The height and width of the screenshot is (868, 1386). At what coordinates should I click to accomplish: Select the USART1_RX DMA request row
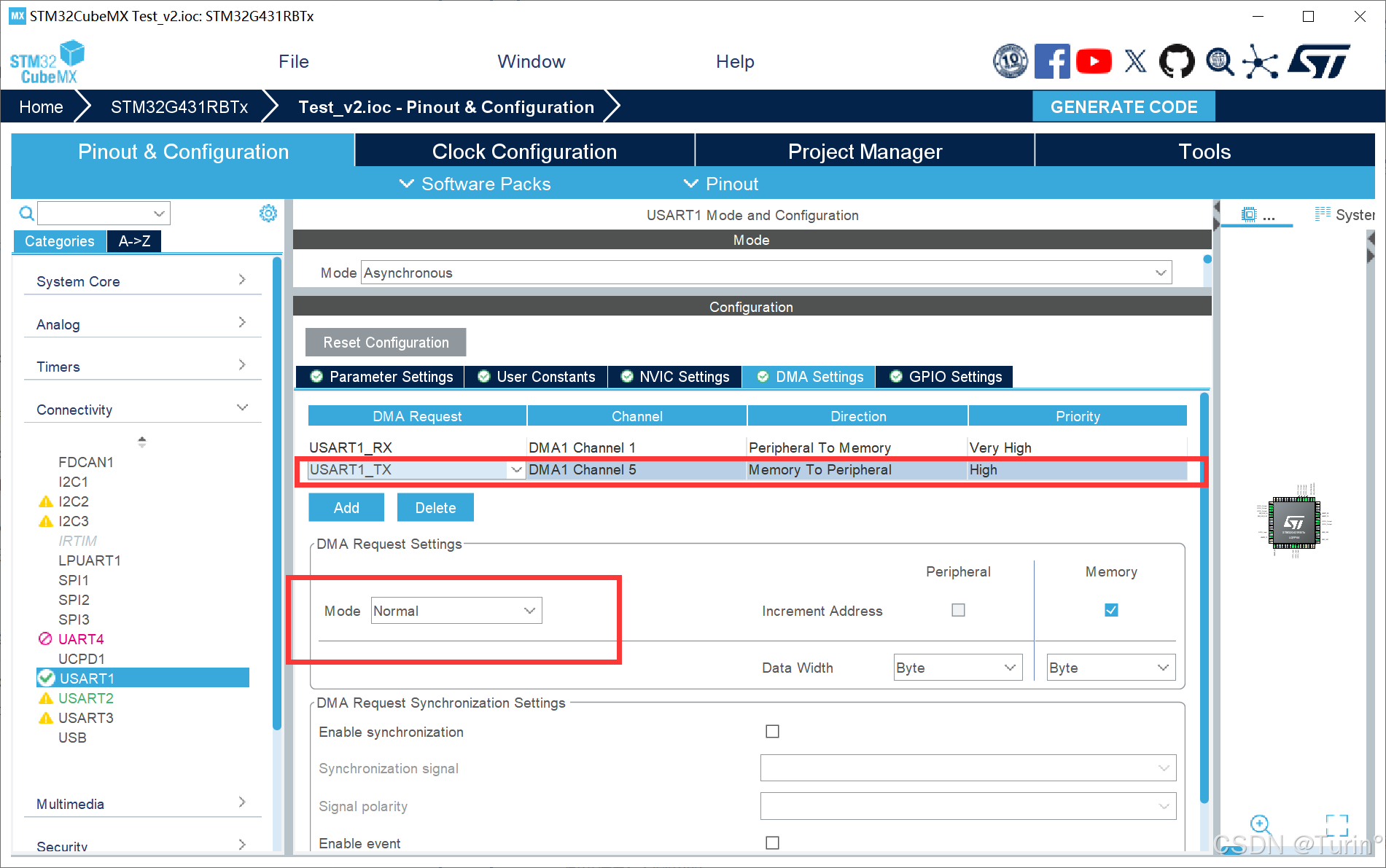point(747,447)
